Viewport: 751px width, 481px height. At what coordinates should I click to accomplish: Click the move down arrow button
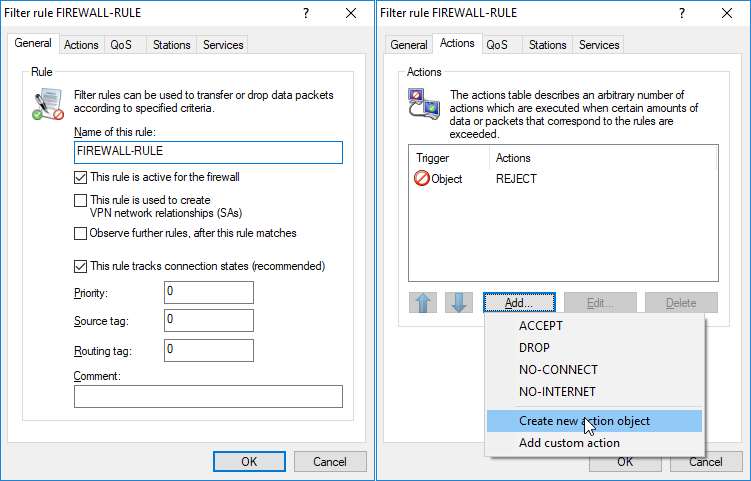(x=457, y=303)
